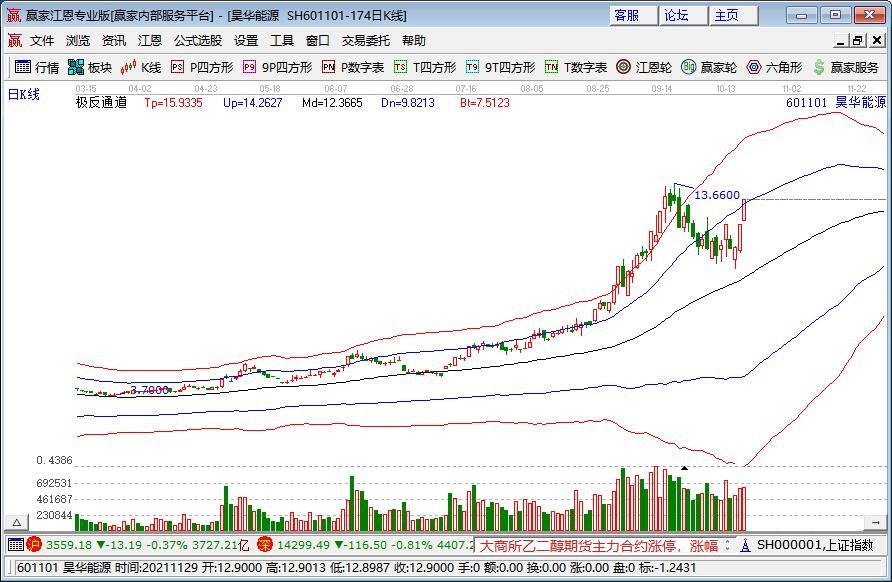Open the P四方形 tool
Screen dimensions: 892x582
[202, 67]
